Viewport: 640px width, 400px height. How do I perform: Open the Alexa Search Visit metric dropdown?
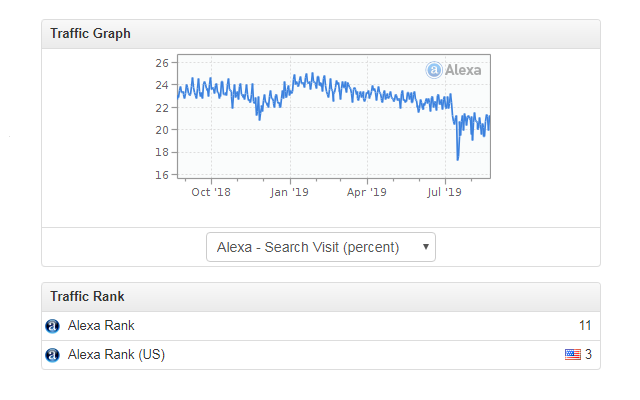[321, 247]
